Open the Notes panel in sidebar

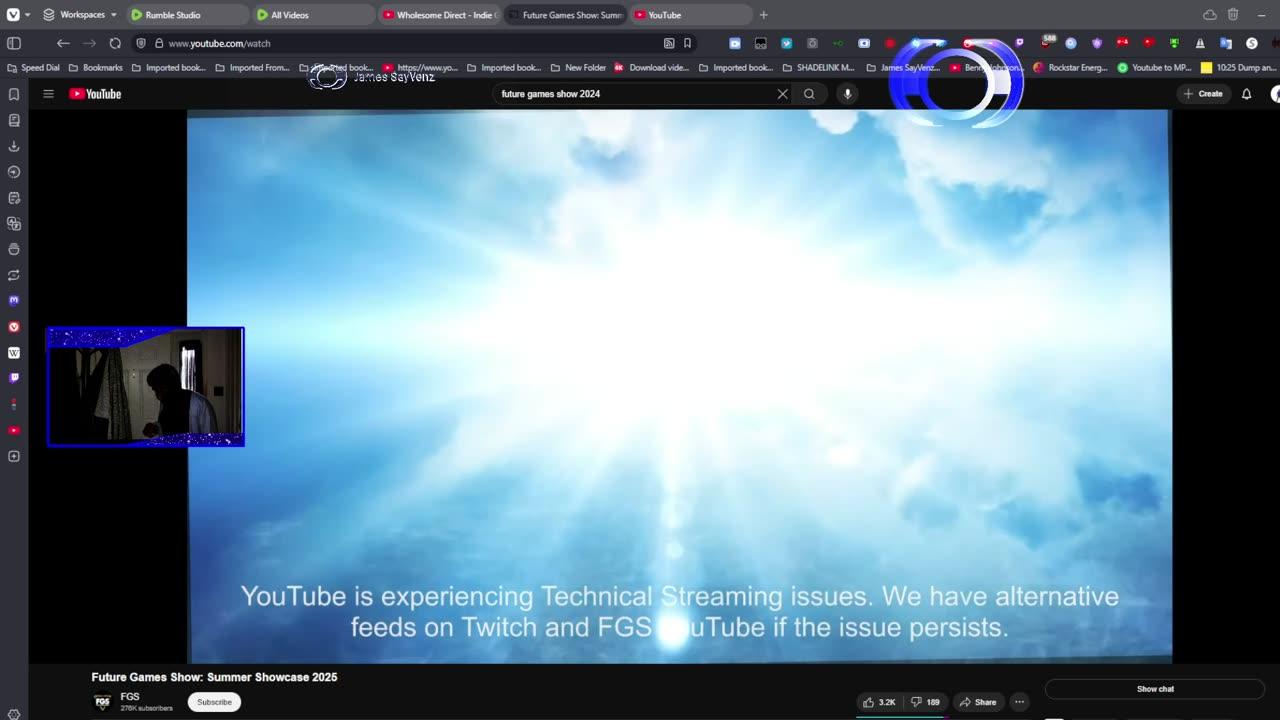click(14, 198)
